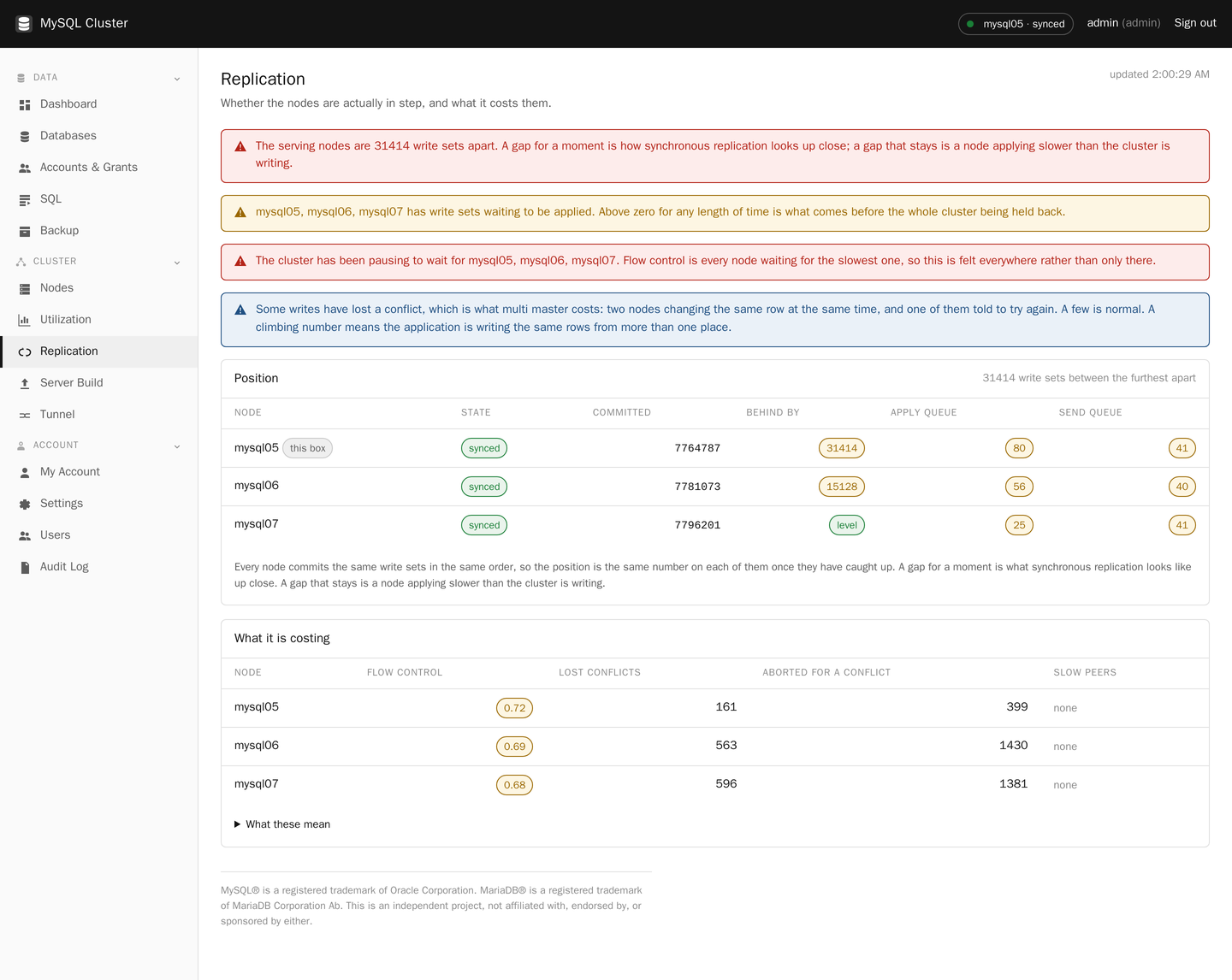Click the apply queue badge 25 for mysql07
Image resolution: width=1232 pixels, height=980 pixels.
pyautogui.click(x=1019, y=525)
